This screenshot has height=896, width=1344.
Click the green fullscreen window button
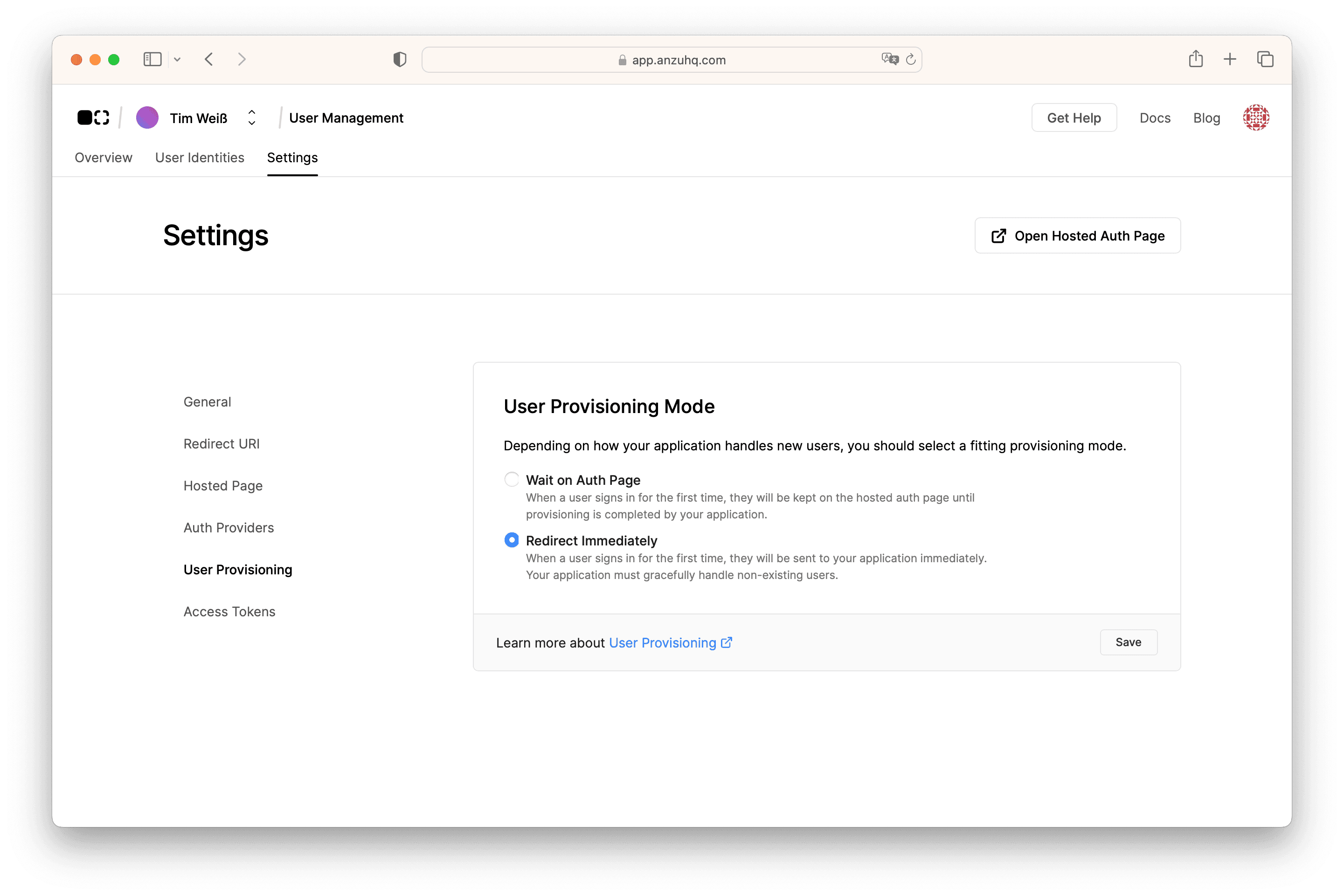pyautogui.click(x=114, y=59)
